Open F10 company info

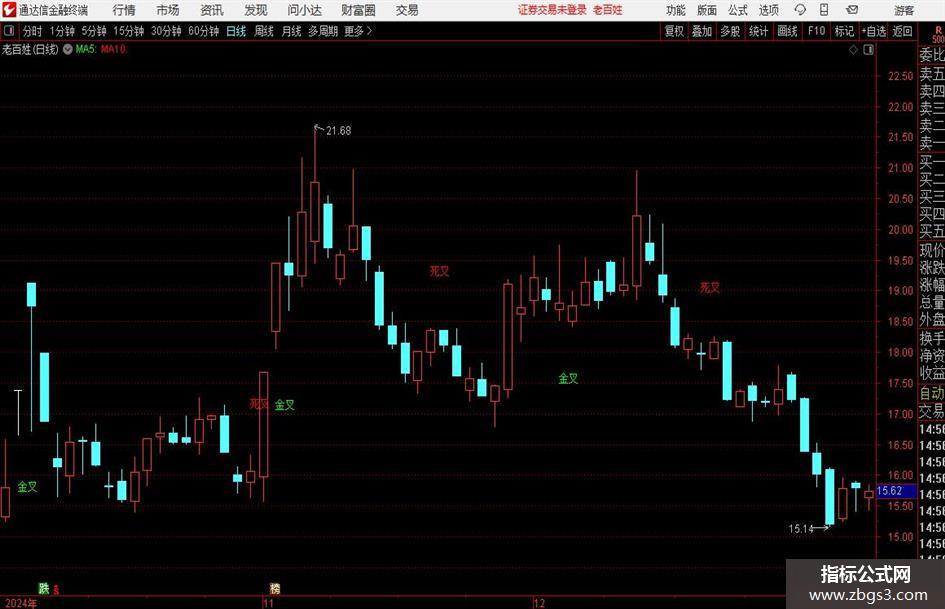click(x=816, y=31)
